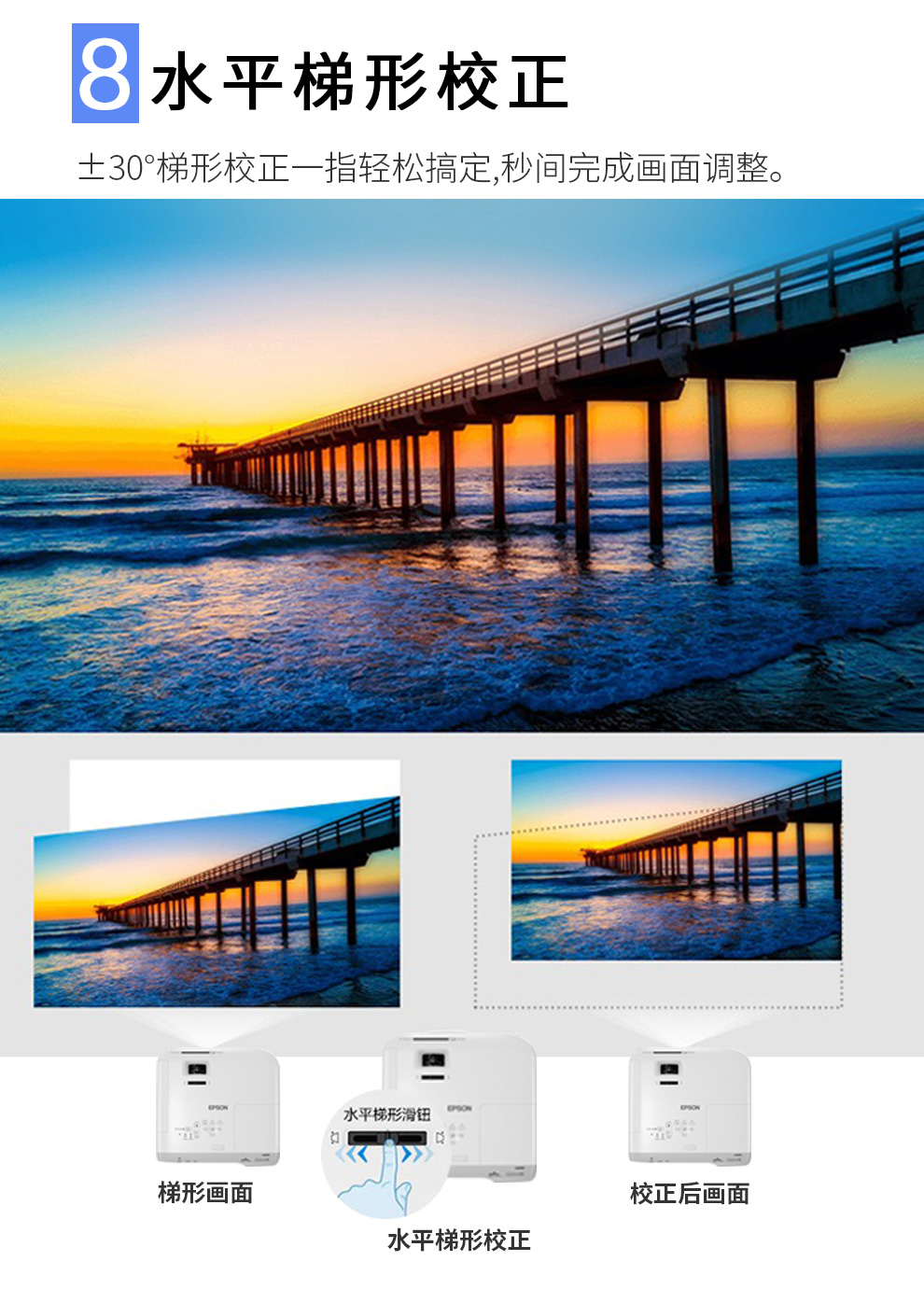Click the 水平梯形校正 main heading
This screenshot has width=924, height=1289.
[360, 82]
